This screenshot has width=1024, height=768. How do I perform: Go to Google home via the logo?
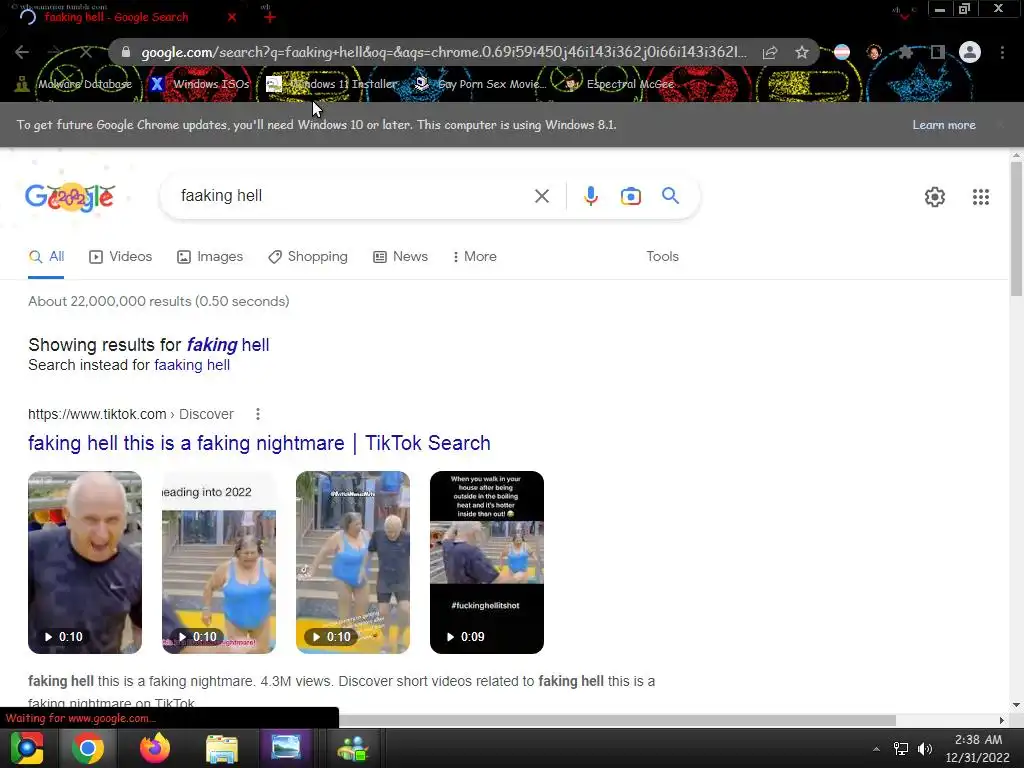70,197
